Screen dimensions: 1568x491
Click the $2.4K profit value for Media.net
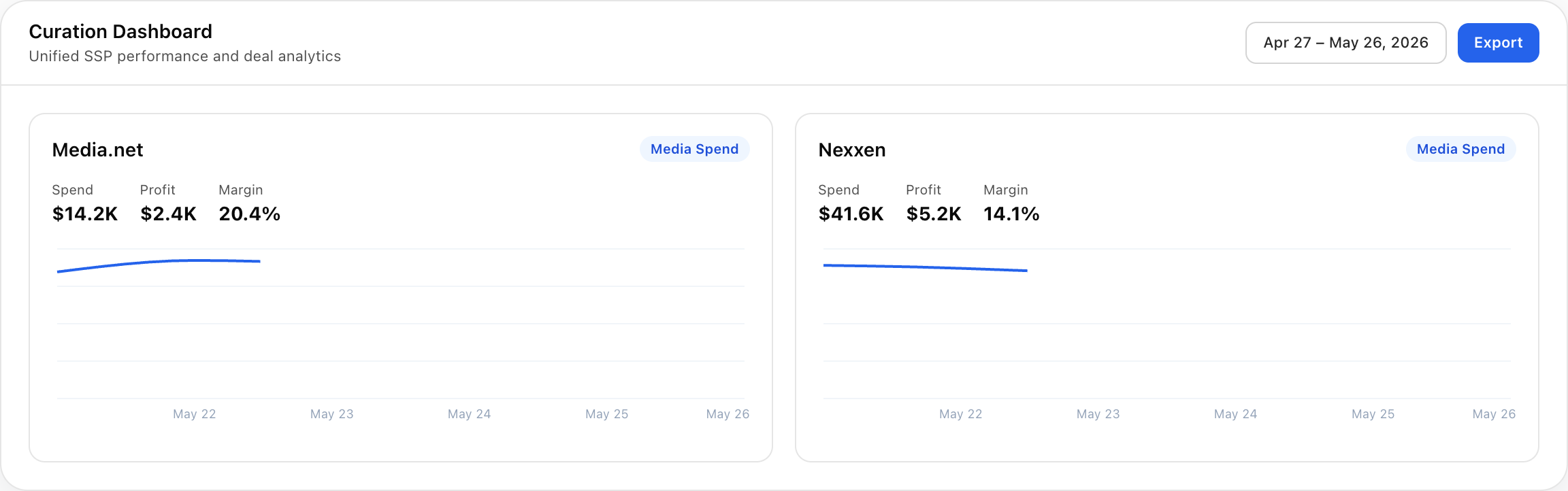point(168,214)
